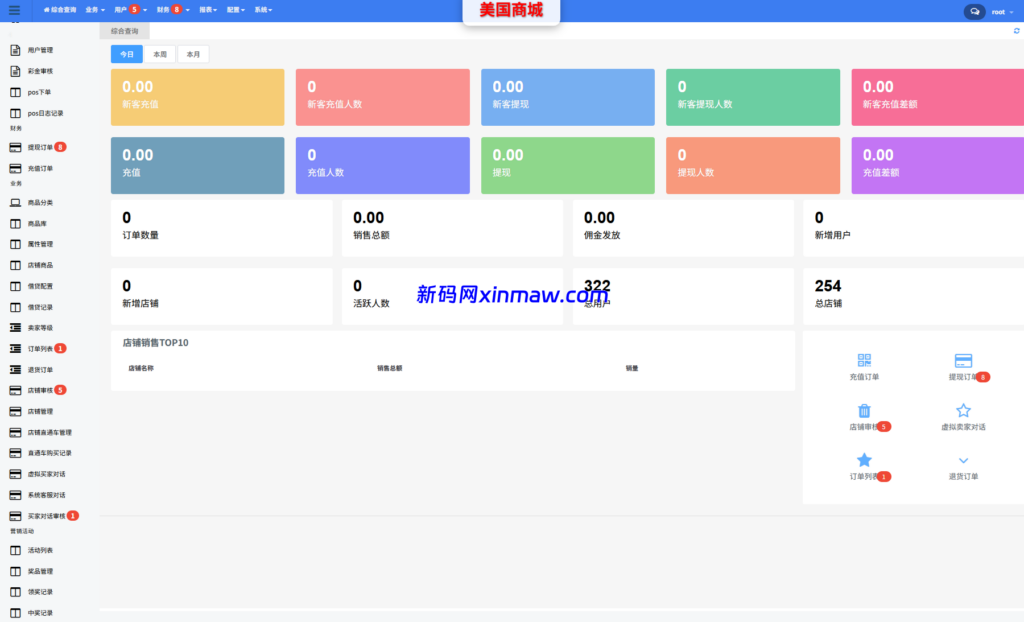Click the 虚拟卖家对话 outlined star icon

(963, 410)
